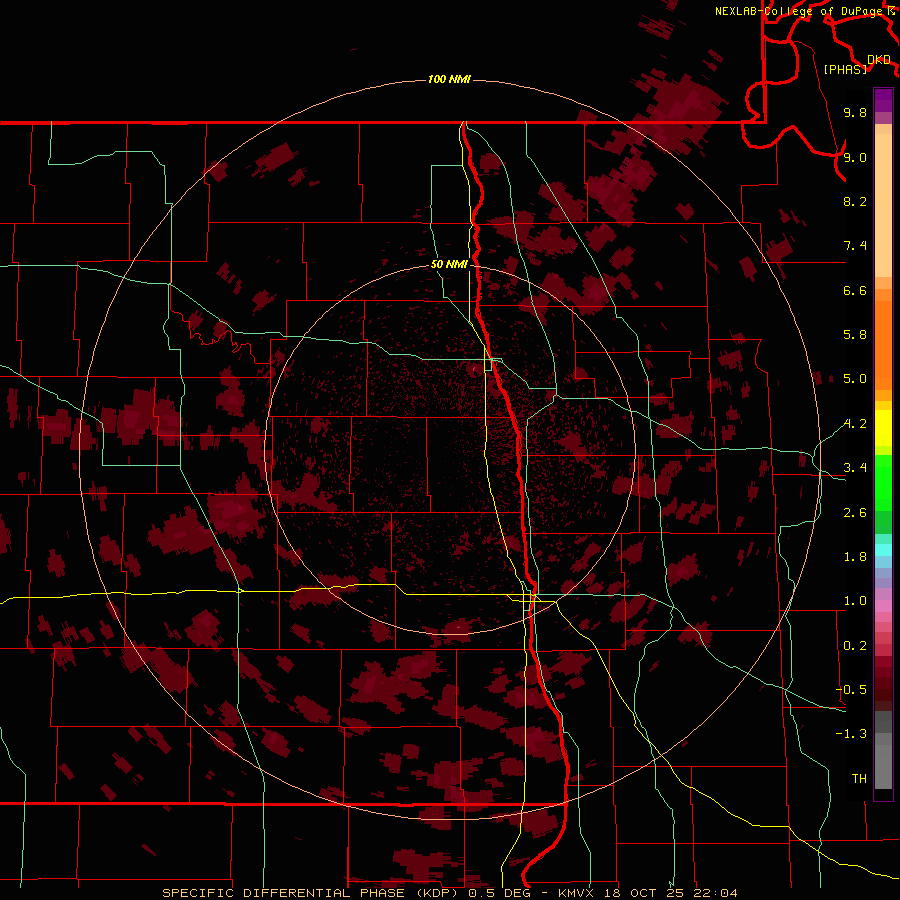Click the KMVX station ID in footer
Image resolution: width=900 pixels, height=900 pixels.
[x=576, y=893]
